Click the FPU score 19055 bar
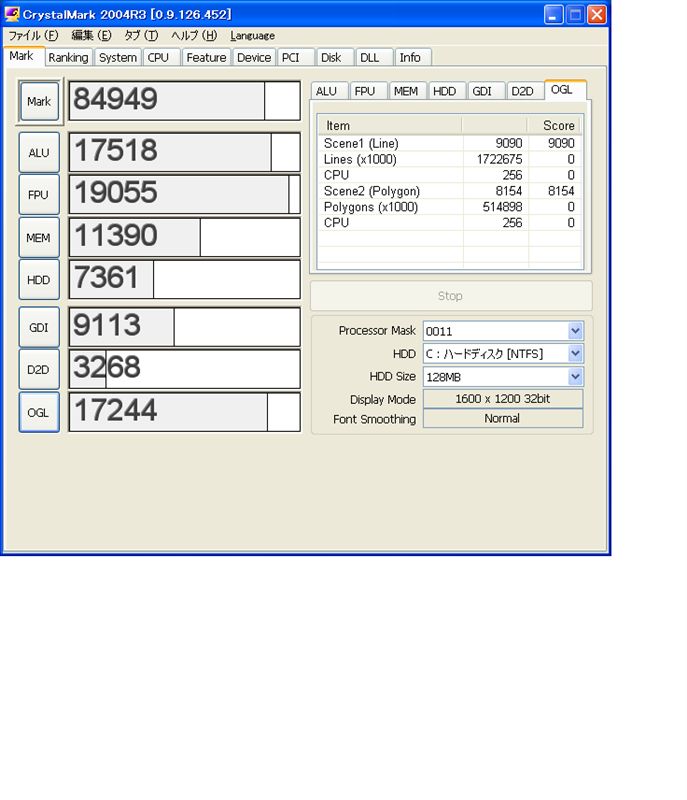This screenshot has height=800, width=687. [x=185, y=194]
